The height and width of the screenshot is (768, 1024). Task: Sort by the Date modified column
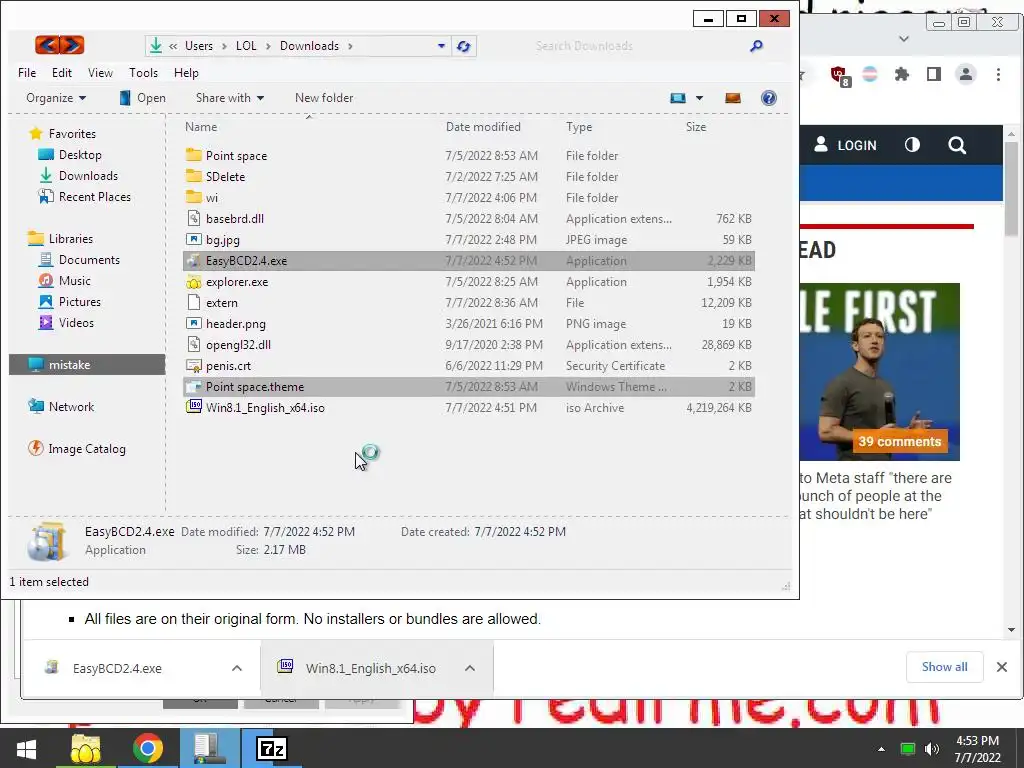[483, 127]
